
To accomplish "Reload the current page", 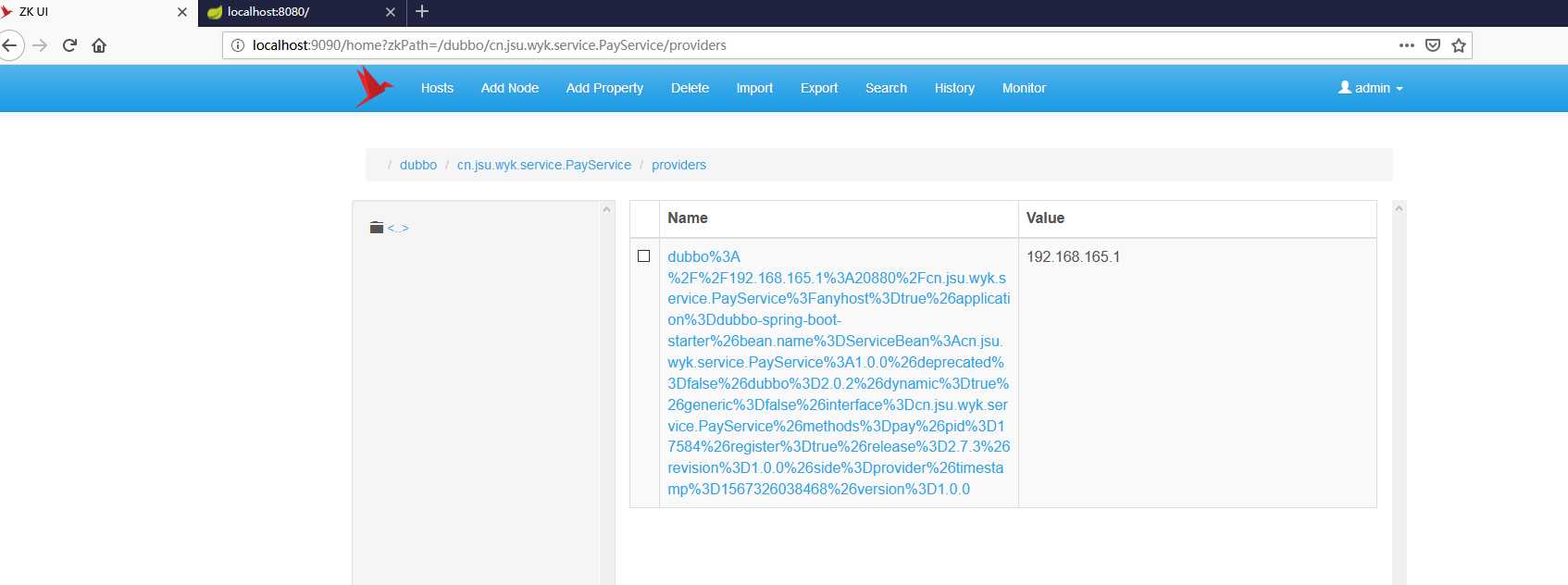I will (x=69, y=45).
